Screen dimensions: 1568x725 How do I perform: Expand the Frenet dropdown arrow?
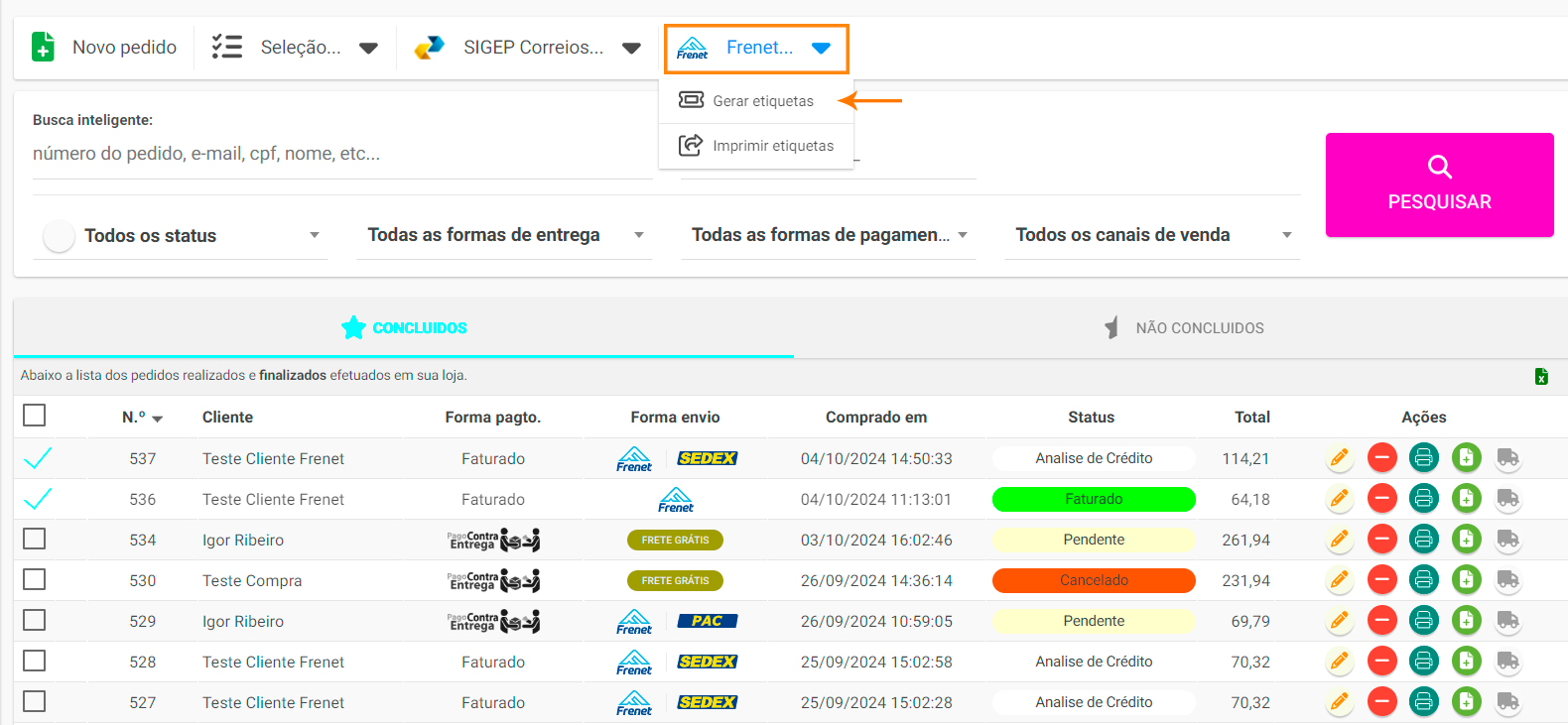tap(821, 48)
